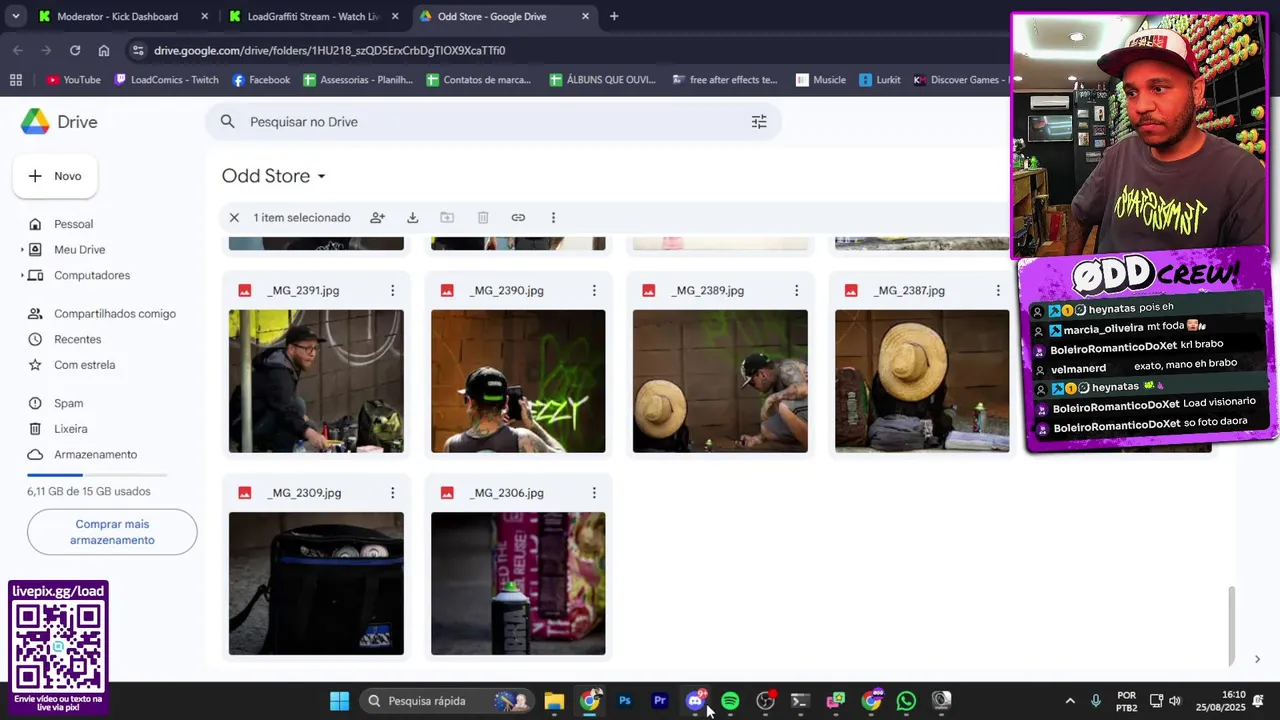Click the Google Drive logo

point(36,121)
